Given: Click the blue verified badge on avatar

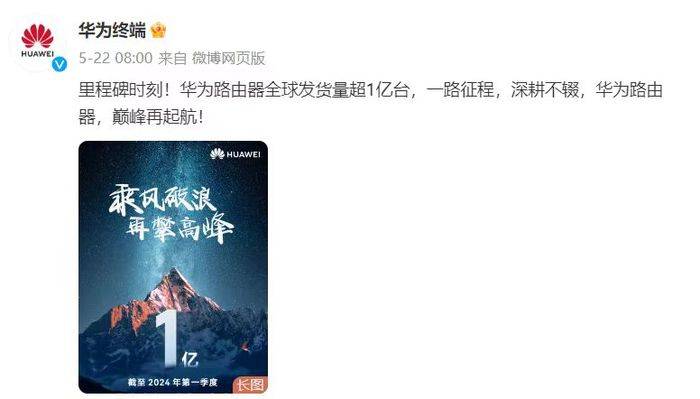Looking at the screenshot, I should click(x=59, y=65).
